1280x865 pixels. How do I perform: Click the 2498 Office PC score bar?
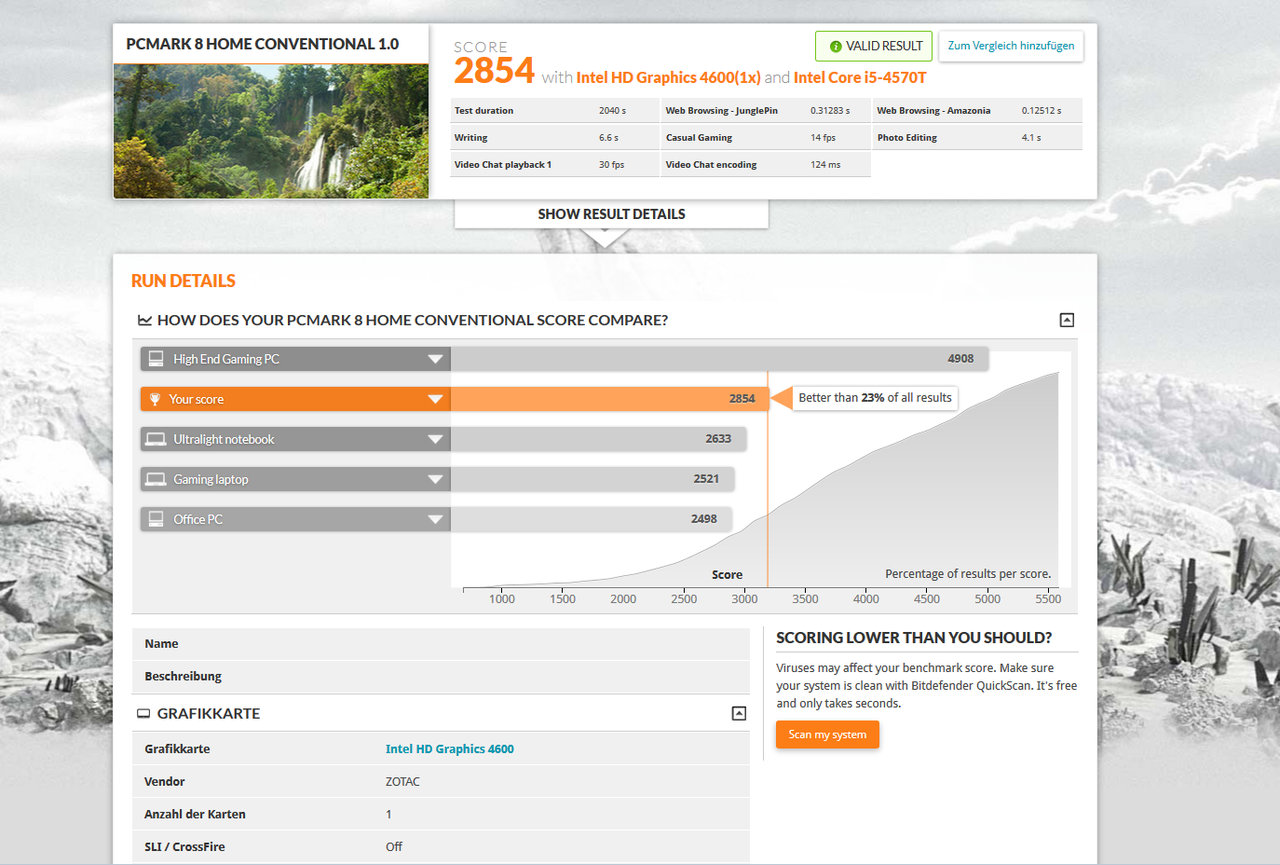(x=591, y=519)
